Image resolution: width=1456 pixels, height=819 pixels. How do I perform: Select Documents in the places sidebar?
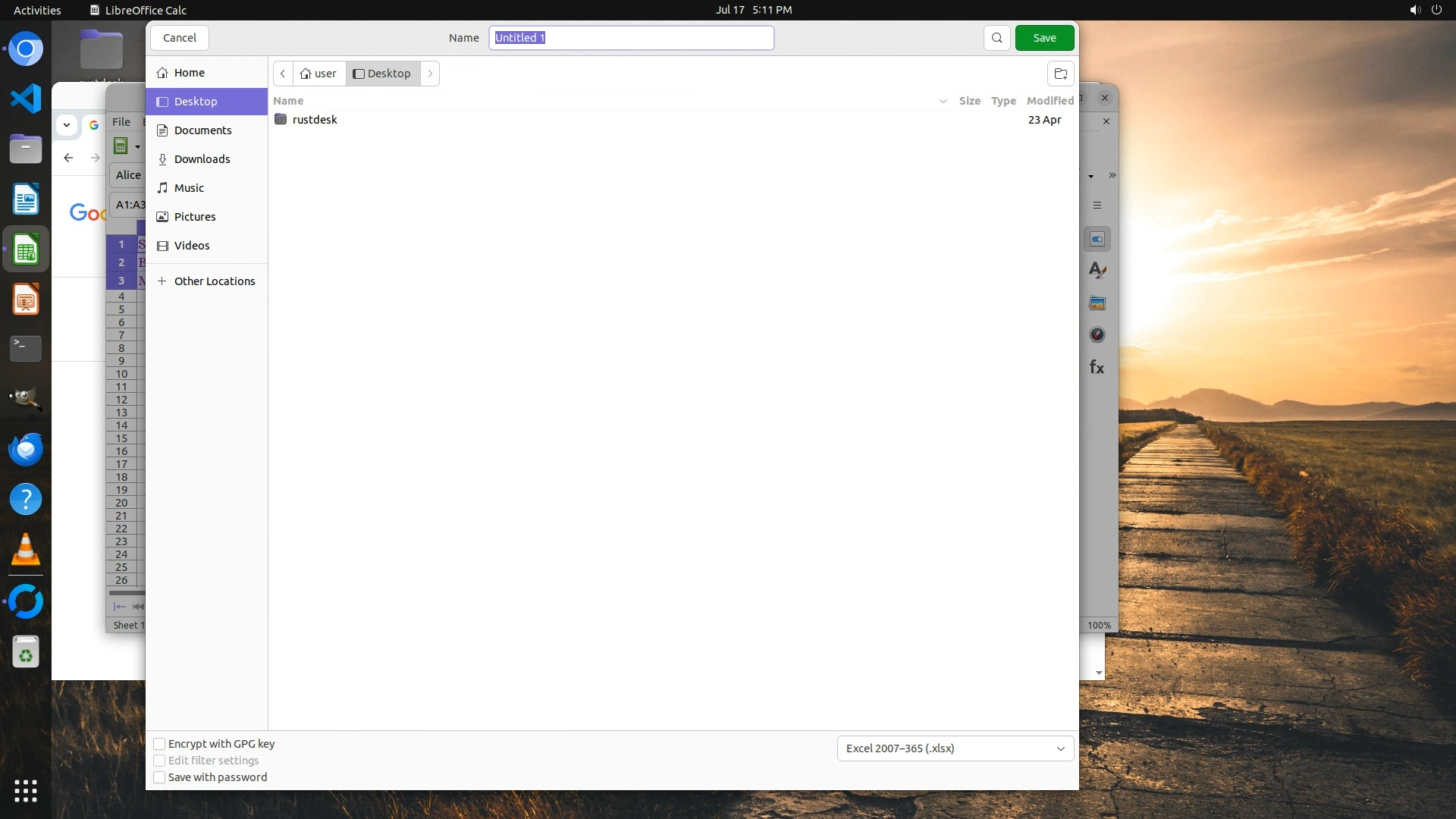click(202, 130)
